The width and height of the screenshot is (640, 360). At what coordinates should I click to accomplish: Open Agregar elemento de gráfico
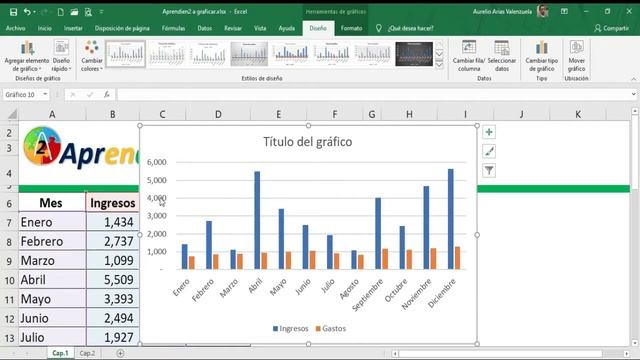click(27, 56)
